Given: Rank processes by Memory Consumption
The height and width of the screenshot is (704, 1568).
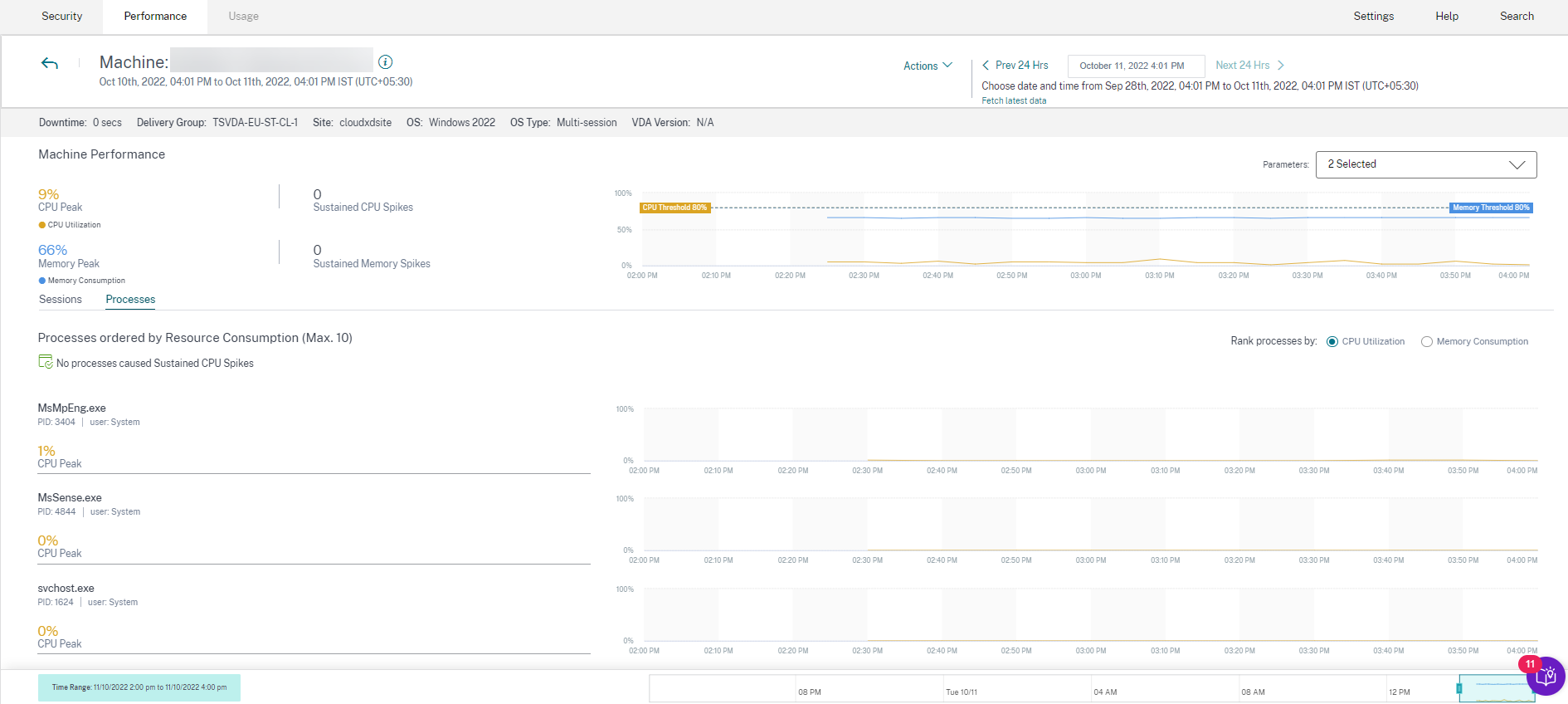Looking at the screenshot, I should [1427, 342].
